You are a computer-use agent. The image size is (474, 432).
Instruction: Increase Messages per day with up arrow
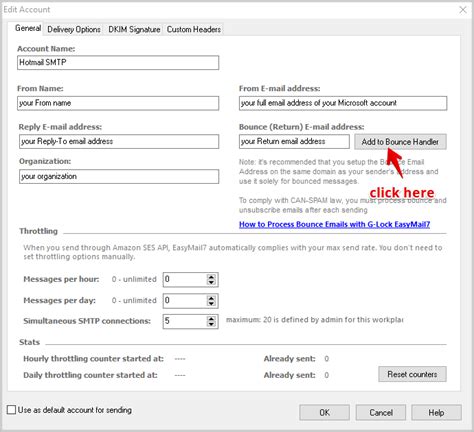click(211, 298)
